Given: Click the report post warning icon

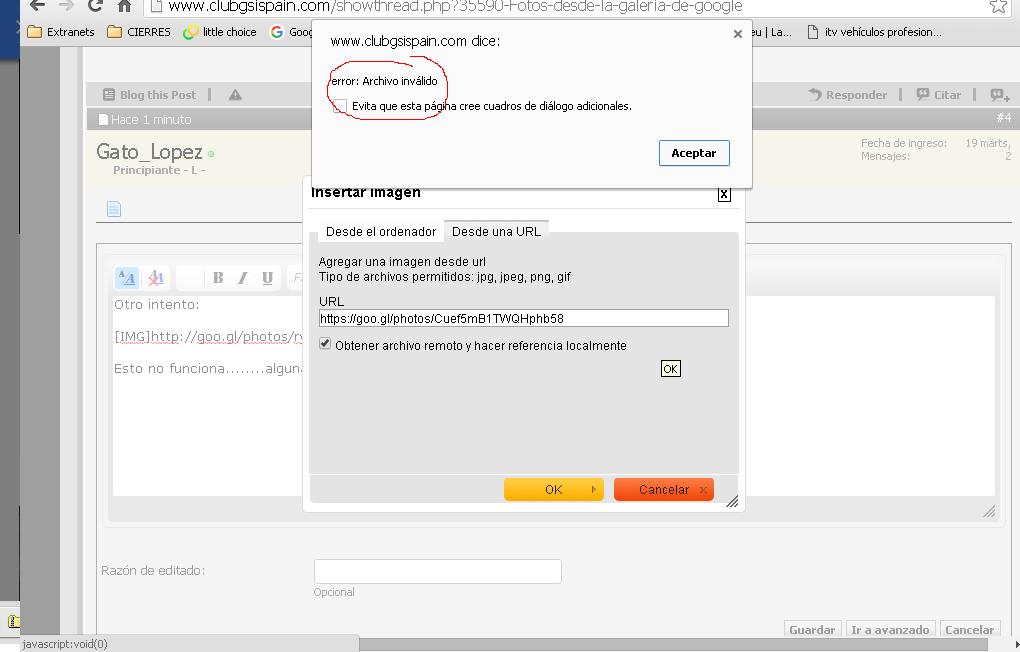Looking at the screenshot, I should point(235,95).
